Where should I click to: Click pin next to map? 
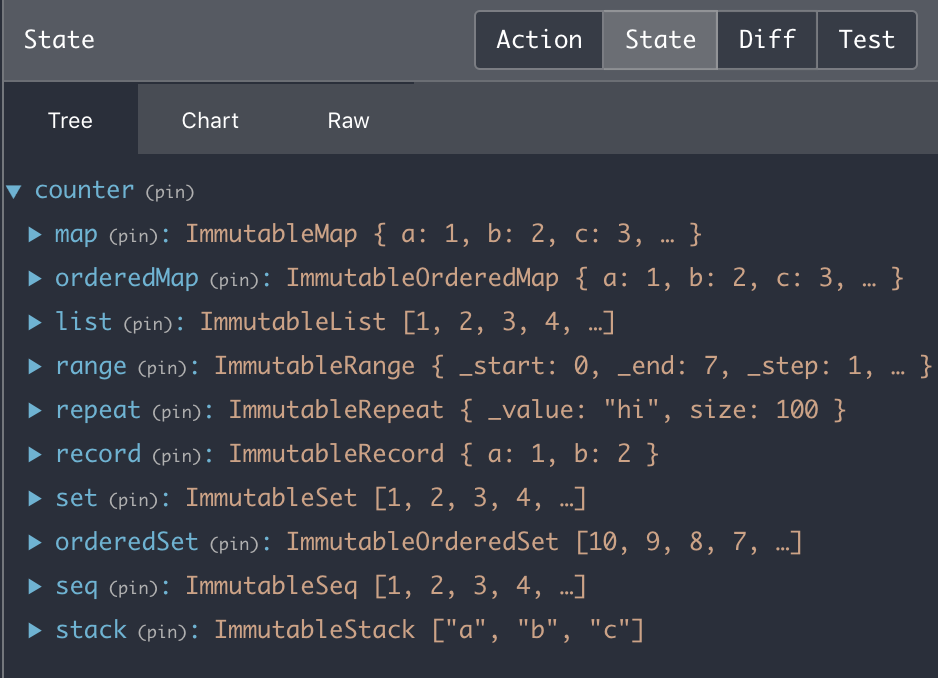[x=134, y=235]
